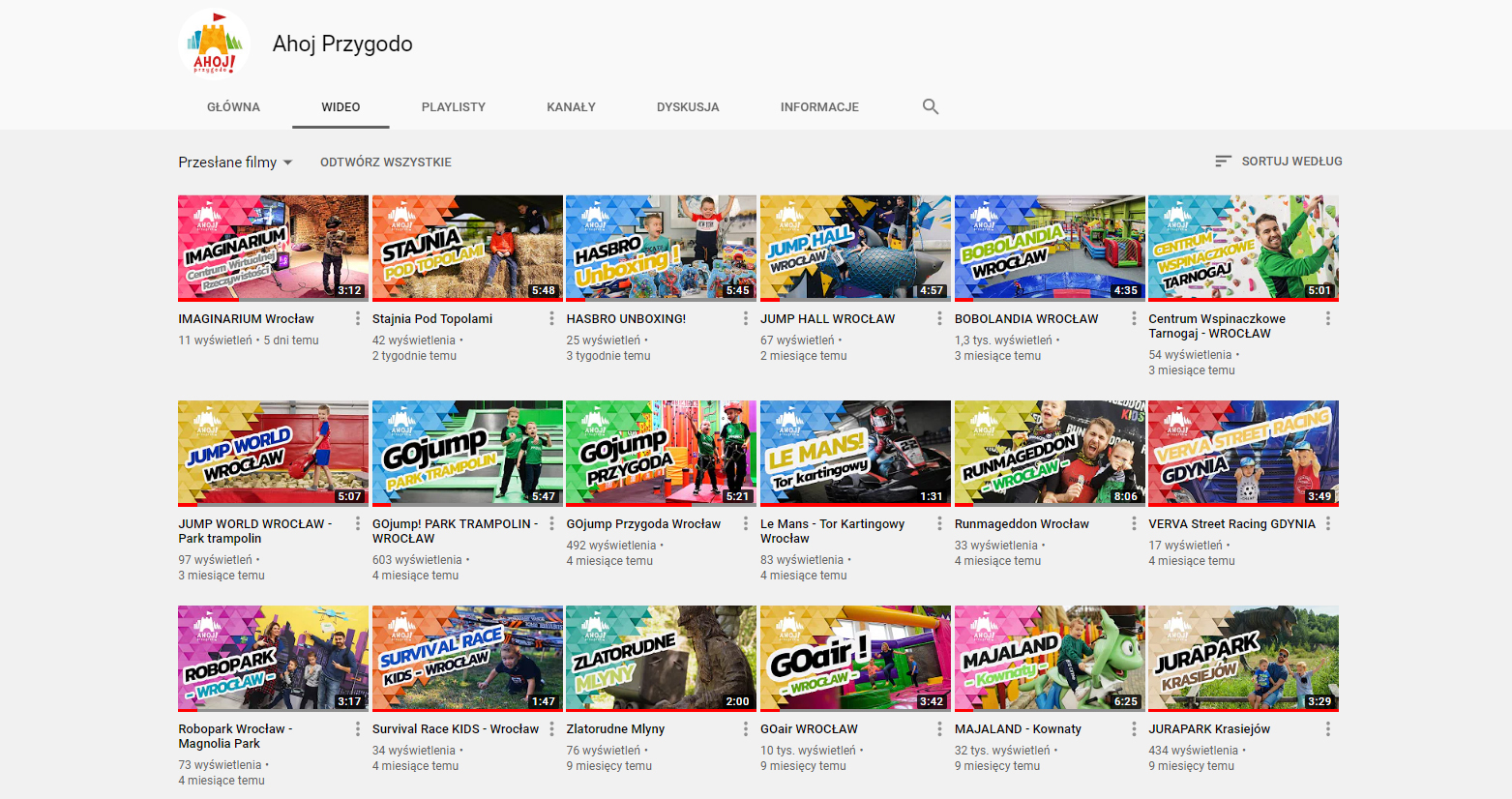Switch to the DYSKUSJA tab
Image resolution: width=1512 pixels, height=799 pixels.
(x=688, y=107)
